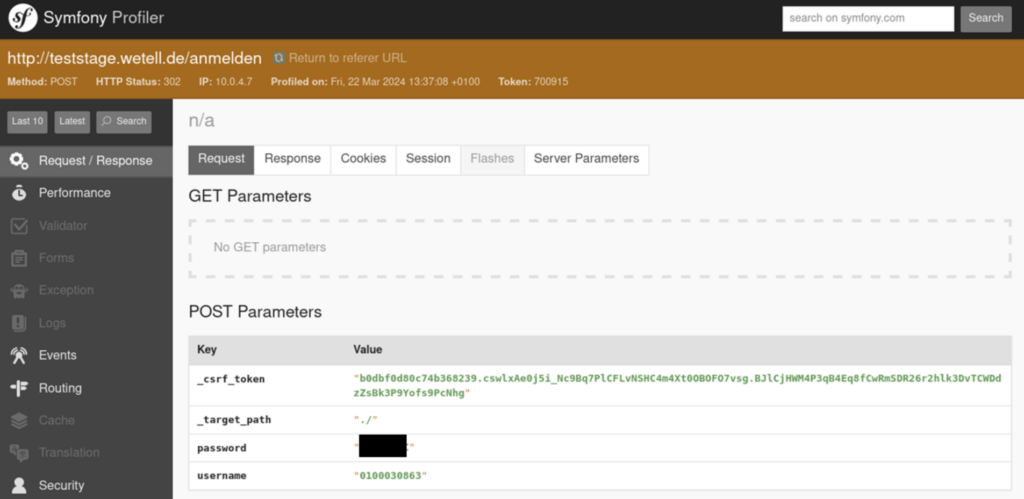Open Request / Response gears icon
Screen dimensions: 1024x499
pyautogui.click(x=19, y=161)
